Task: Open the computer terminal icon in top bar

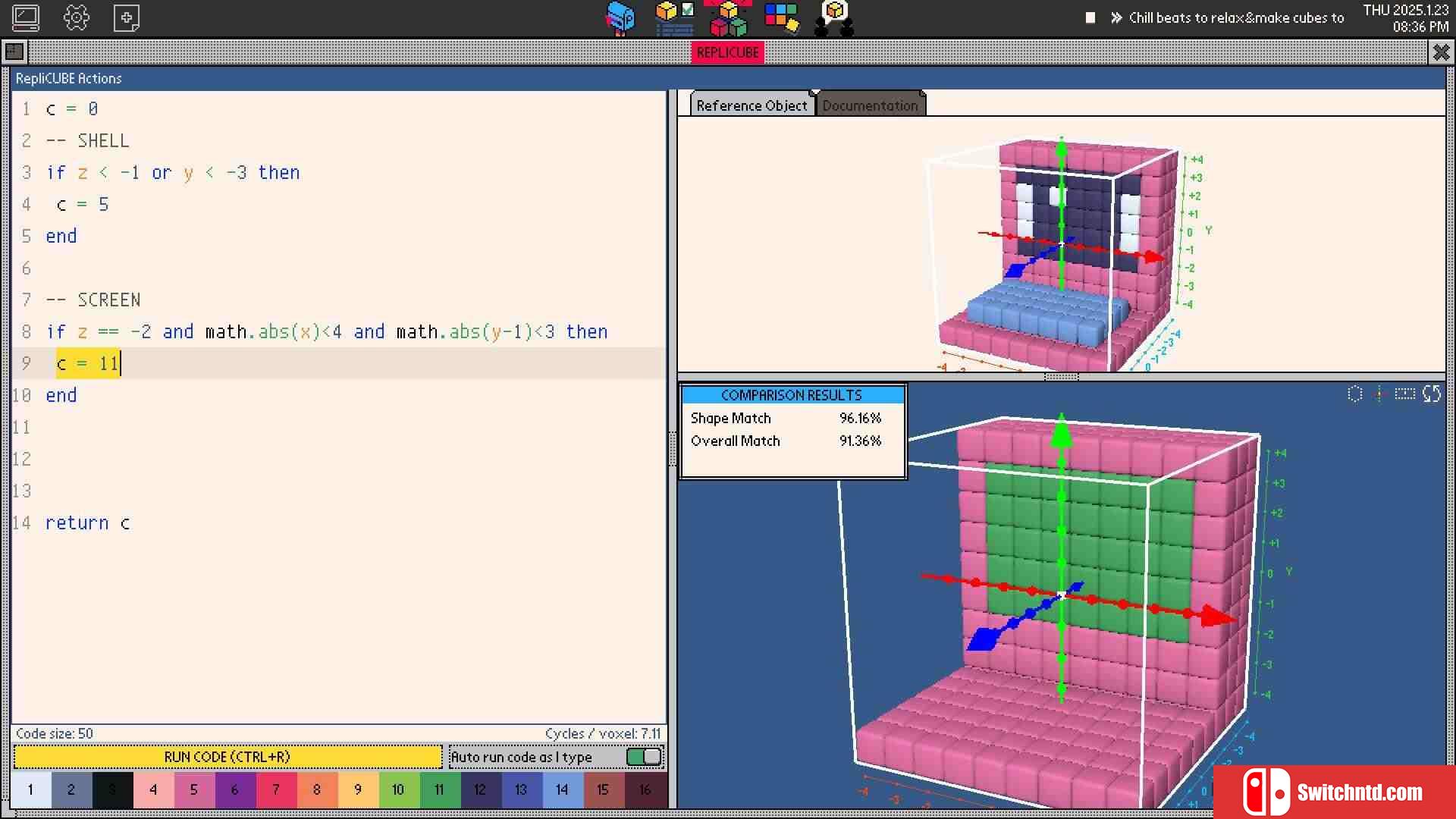Action: click(26, 17)
